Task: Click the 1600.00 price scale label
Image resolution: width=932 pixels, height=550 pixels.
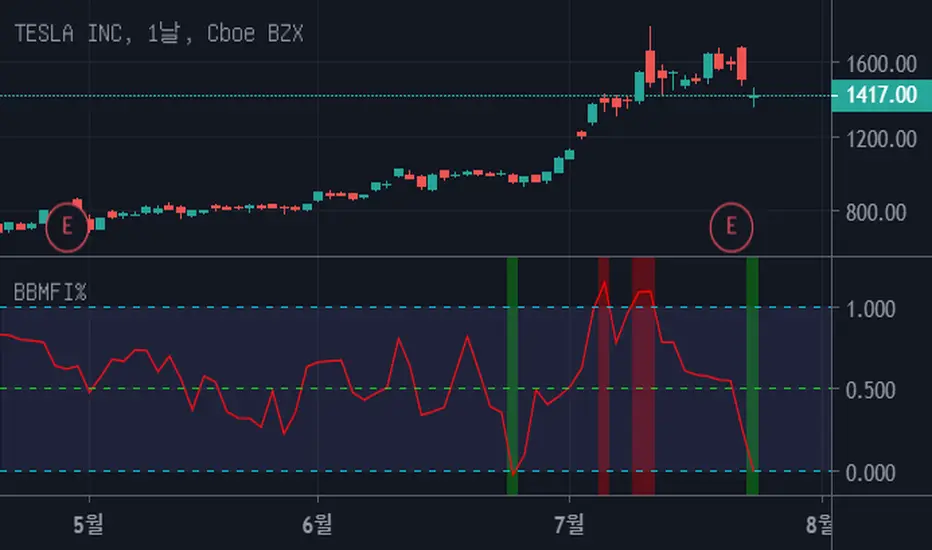Action: tap(881, 64)
